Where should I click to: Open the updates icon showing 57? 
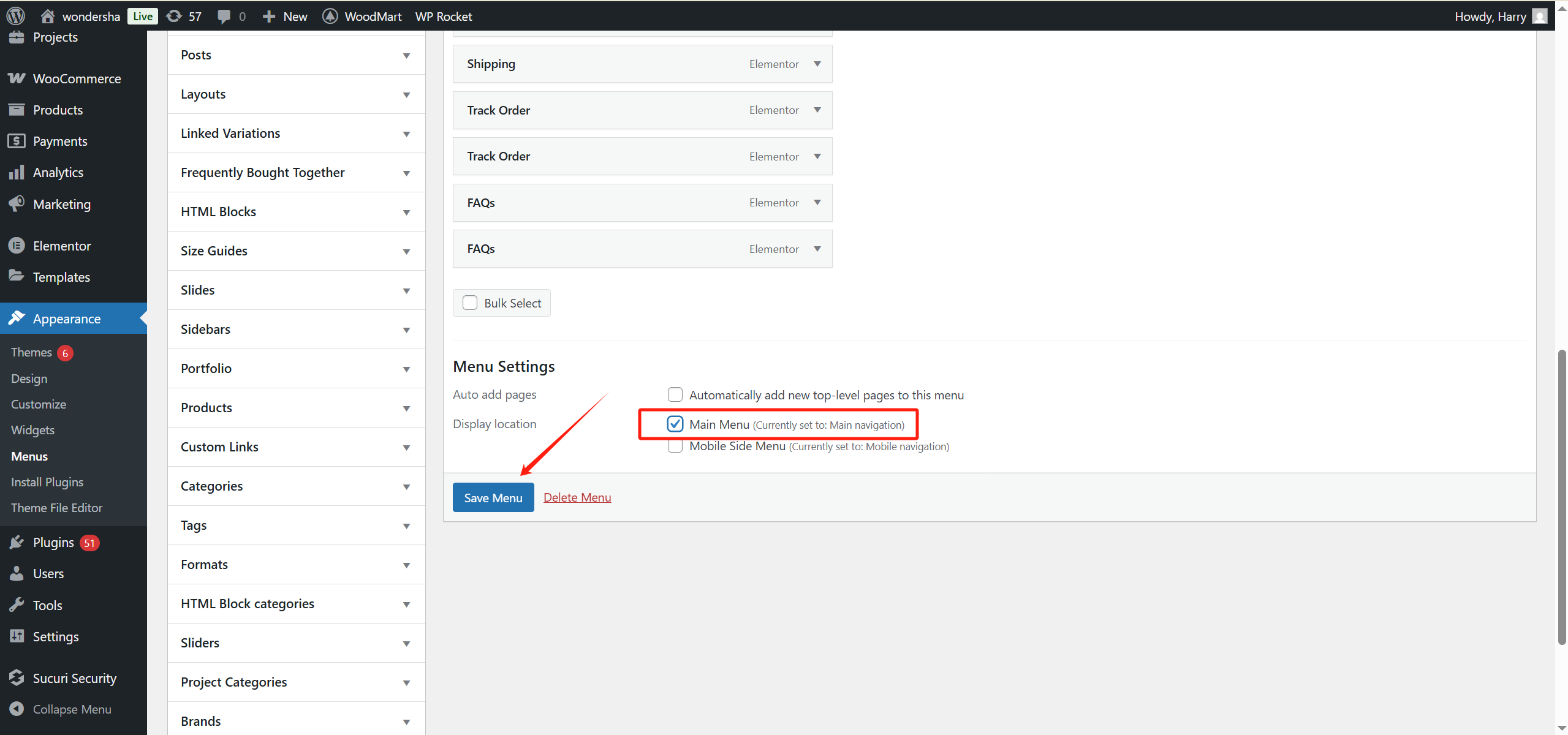click(175, 16)
